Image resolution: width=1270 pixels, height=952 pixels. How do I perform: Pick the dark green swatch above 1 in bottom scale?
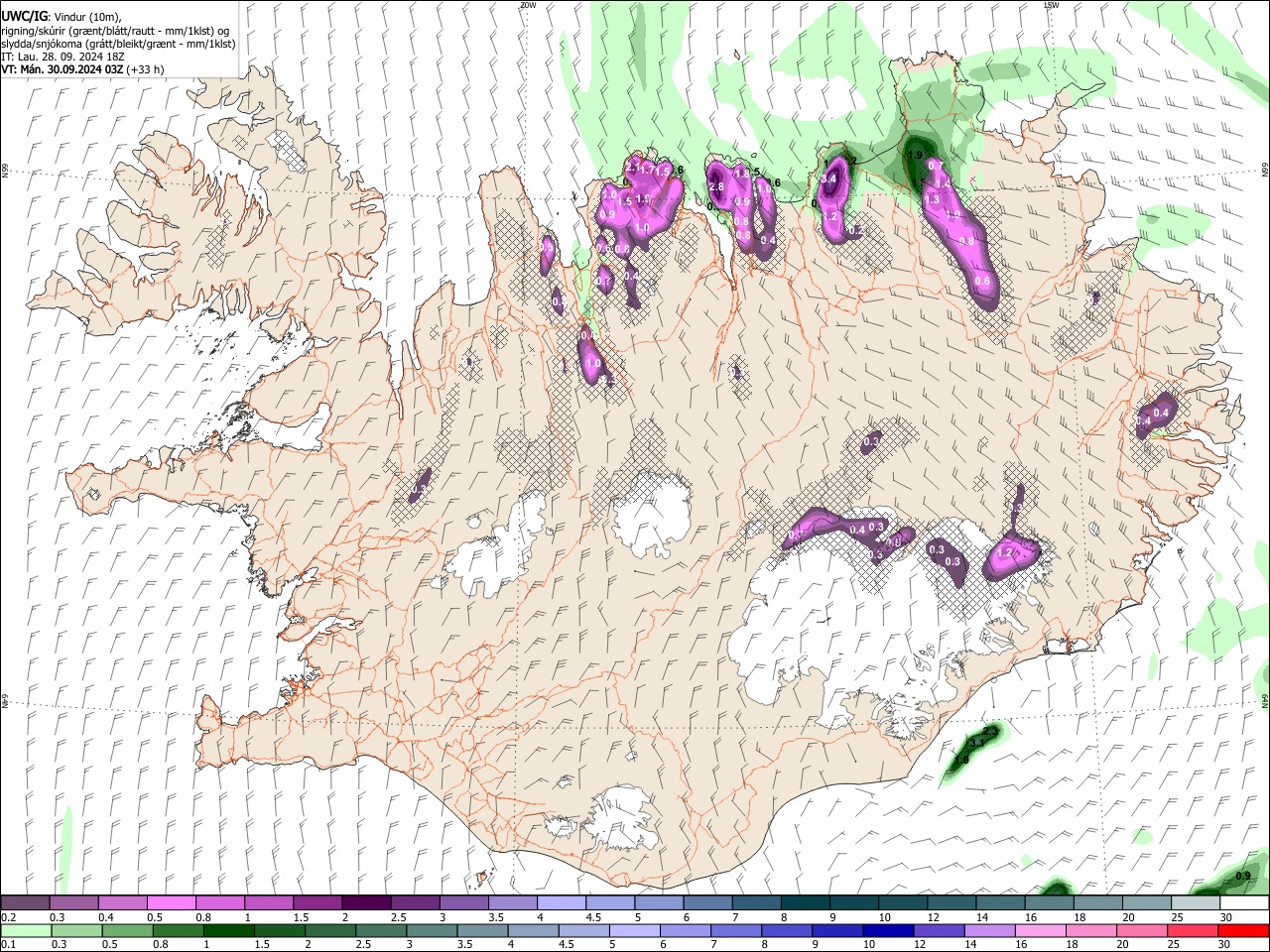(228, 930)
